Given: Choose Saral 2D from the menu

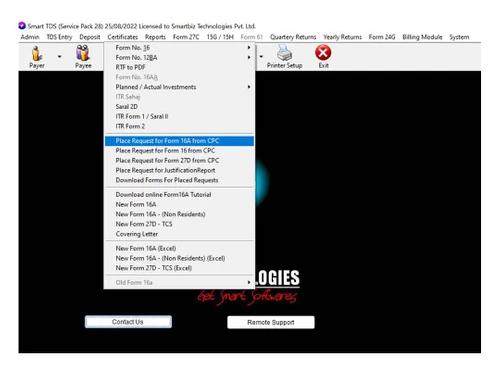Looking at the screenshot, I should [x=179, y=107].
